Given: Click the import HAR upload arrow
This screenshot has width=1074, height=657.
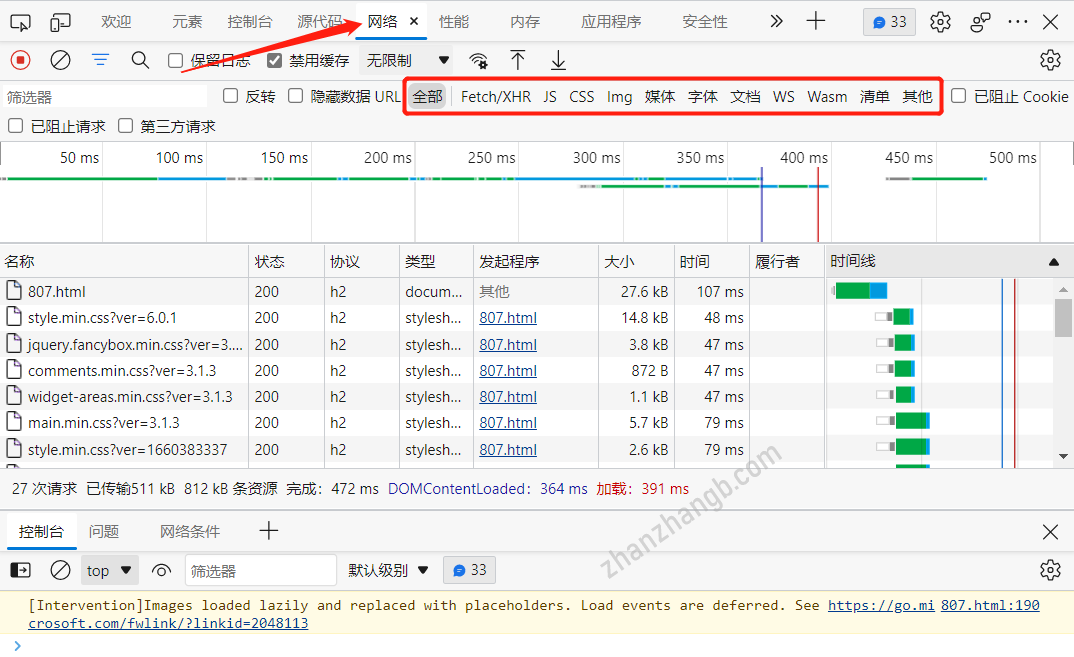Looking at the screenshot, I should (518, 60).
